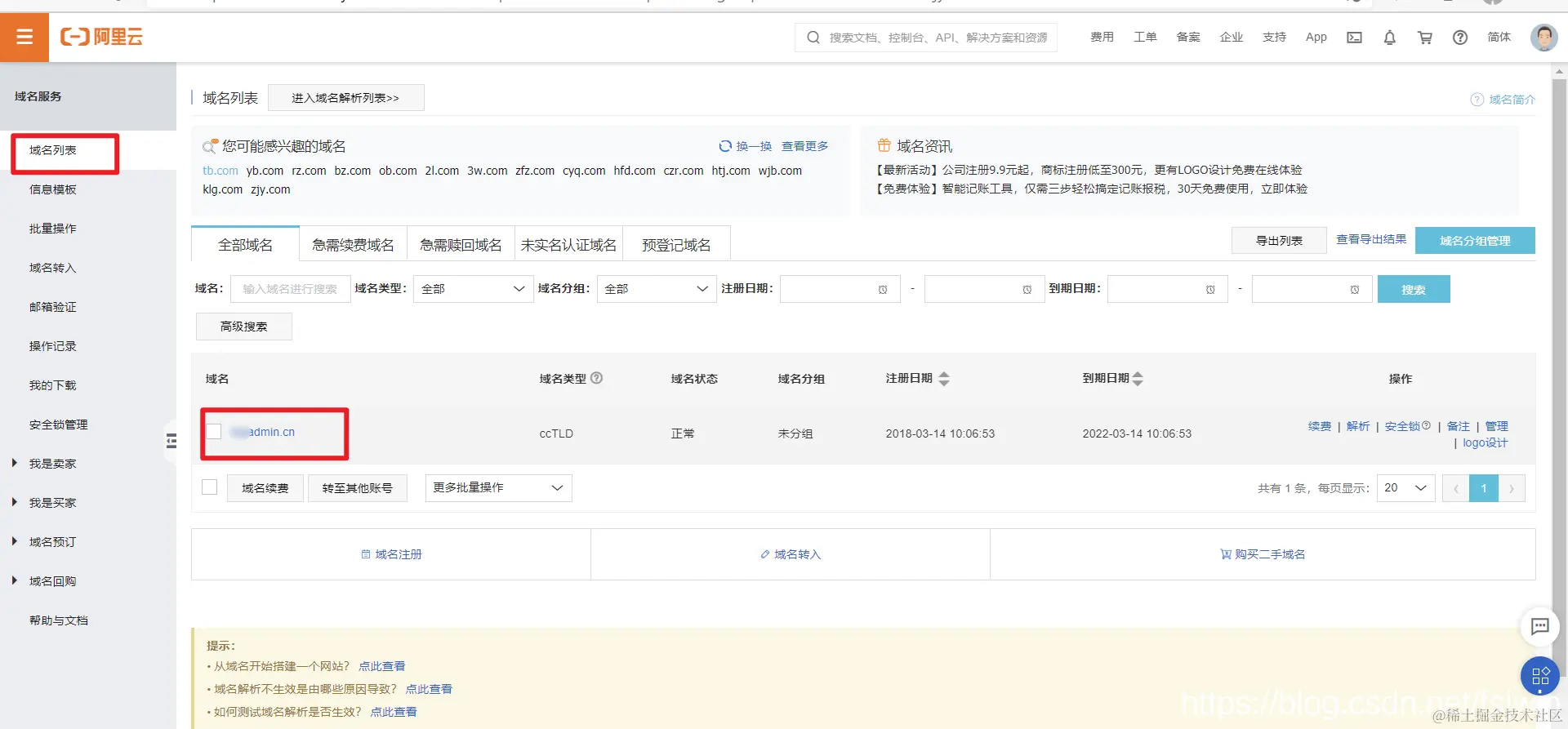Click the 域名简介 help link
The width and height of the screenshot is (1568, 729).
click(x=1503, y=100)
